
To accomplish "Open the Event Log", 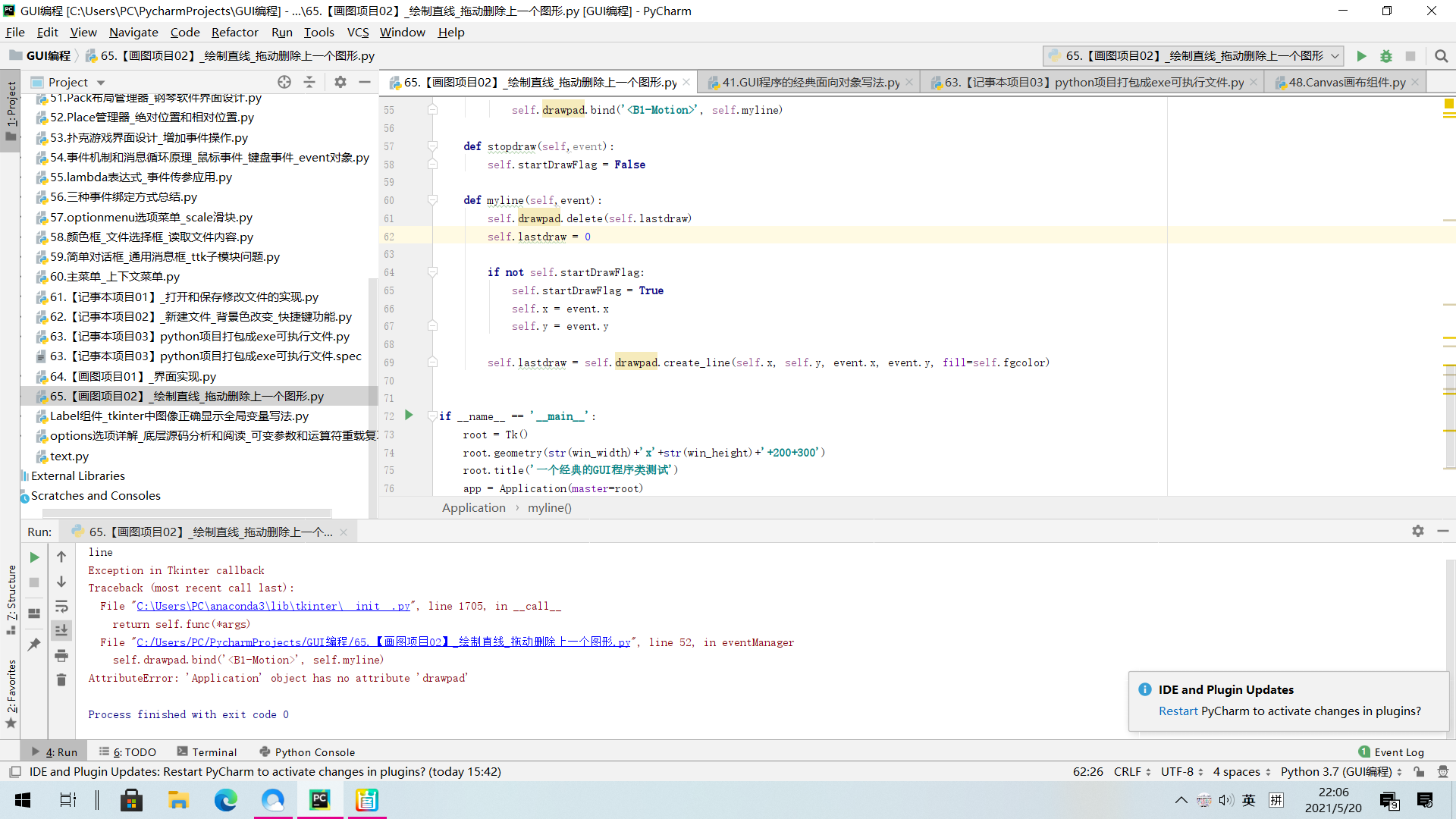I will click(1392, 752).
